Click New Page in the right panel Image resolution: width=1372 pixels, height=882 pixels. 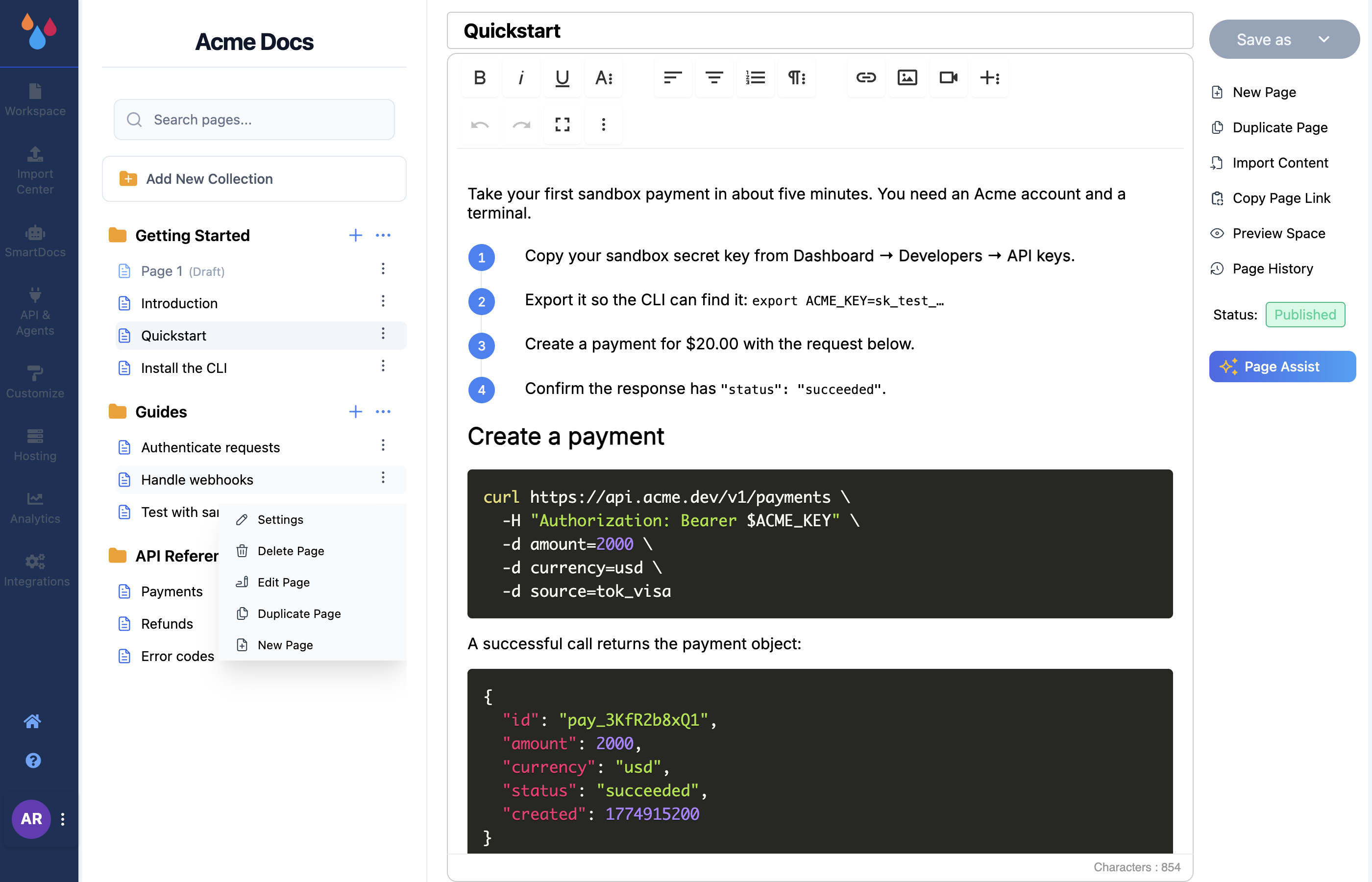1253,92
